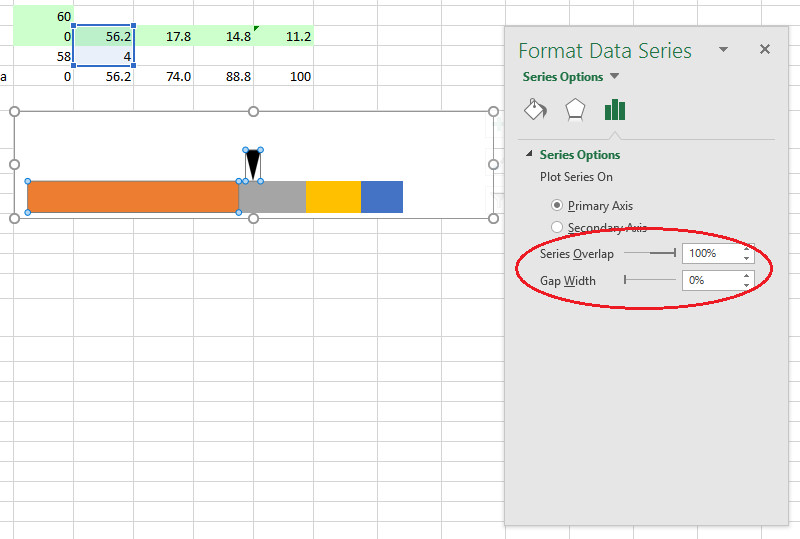Select the Series Options bar chart icon
This screenshot has width=800, height=539.
pos(614,109)
